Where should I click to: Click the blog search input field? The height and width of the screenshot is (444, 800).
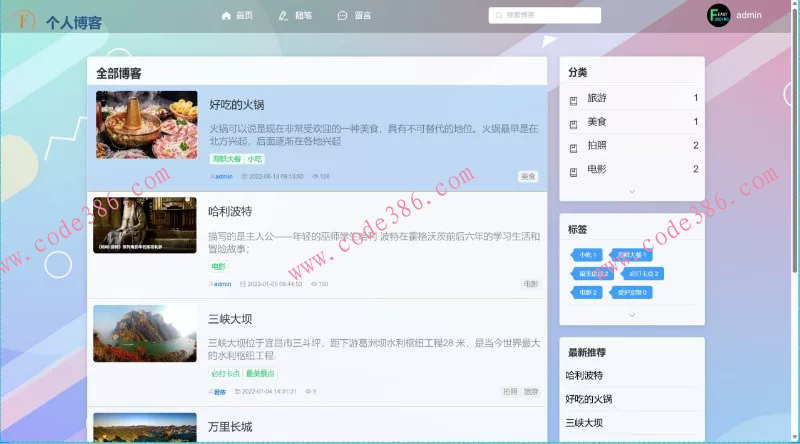pos(544,15)
